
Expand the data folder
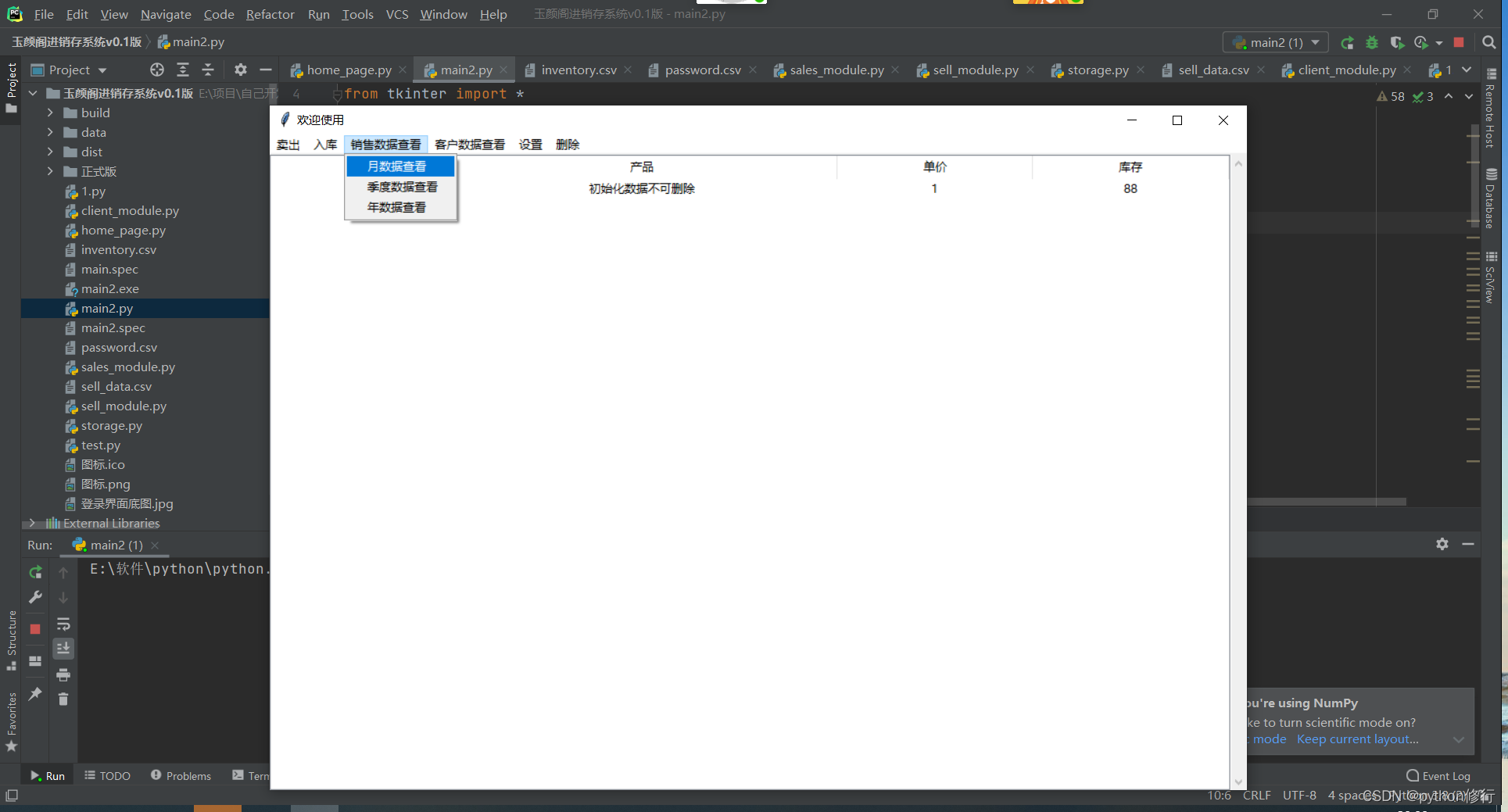50,132
